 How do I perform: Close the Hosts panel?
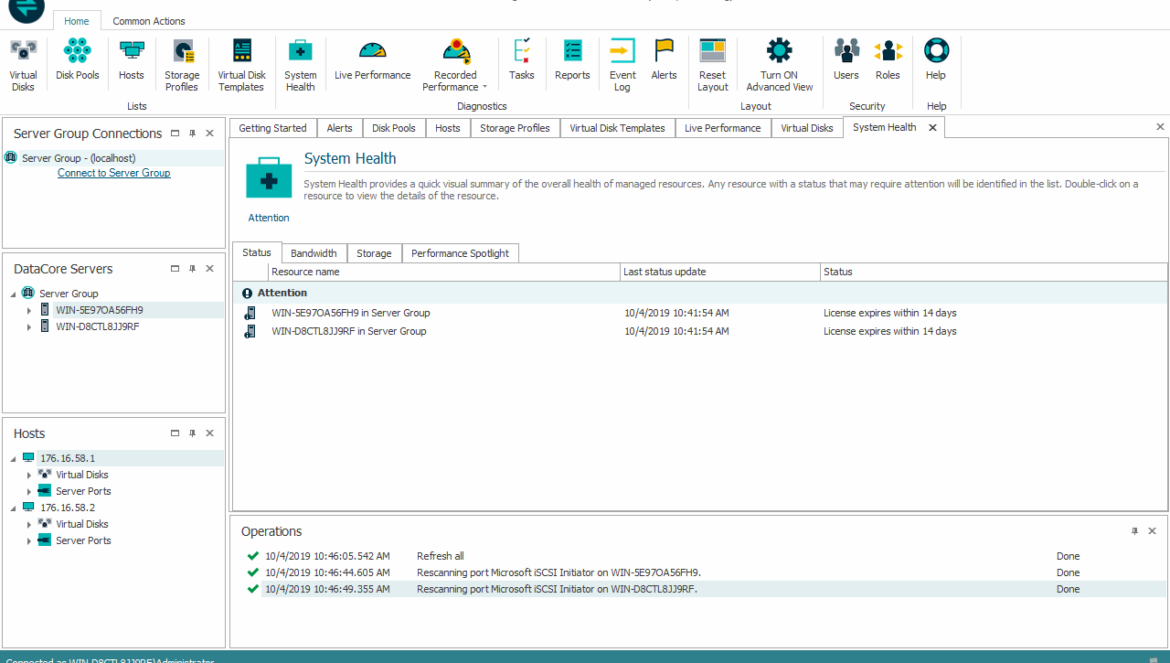tap(210, 433)
